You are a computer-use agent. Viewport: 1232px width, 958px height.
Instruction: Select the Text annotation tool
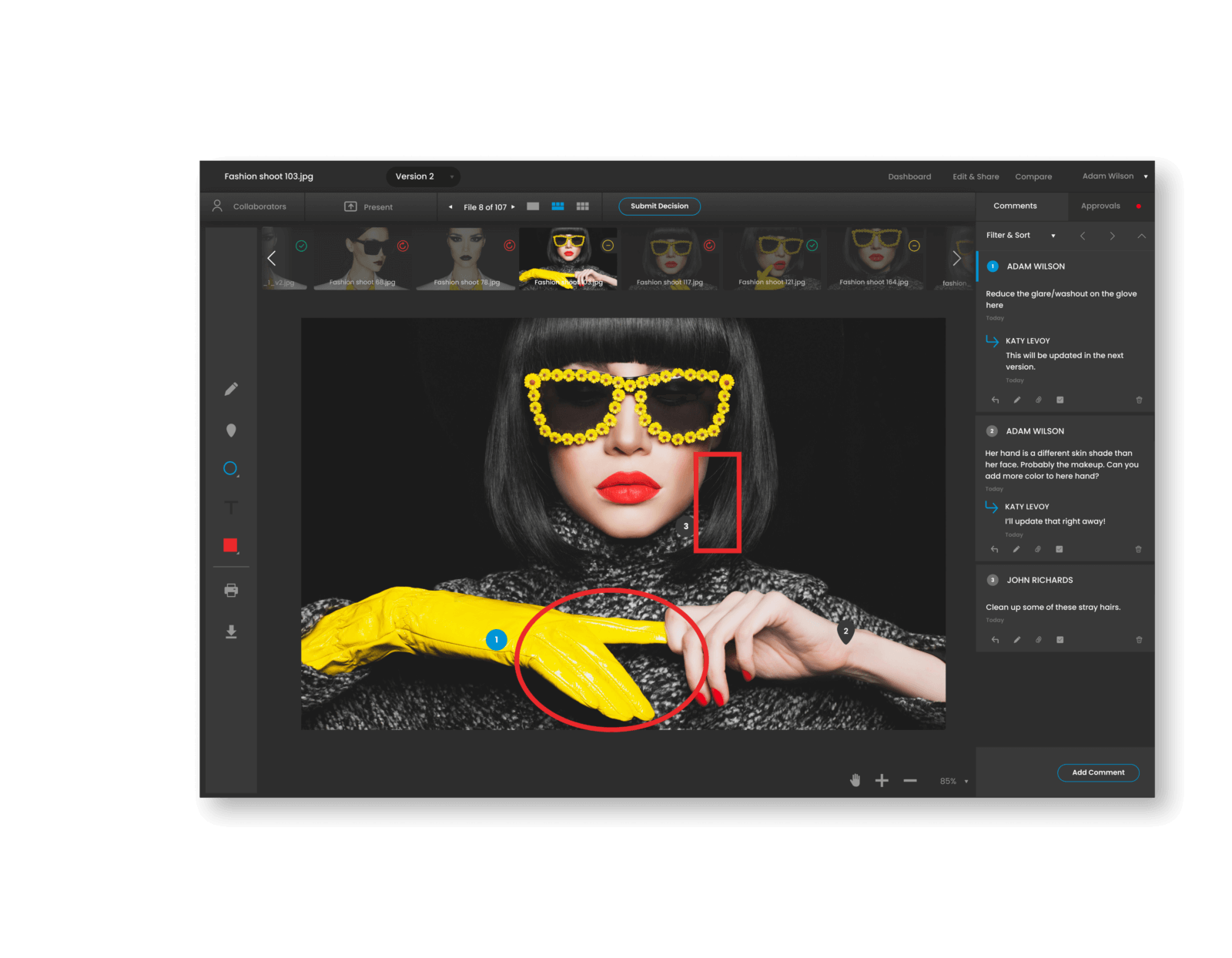(231, 507)
